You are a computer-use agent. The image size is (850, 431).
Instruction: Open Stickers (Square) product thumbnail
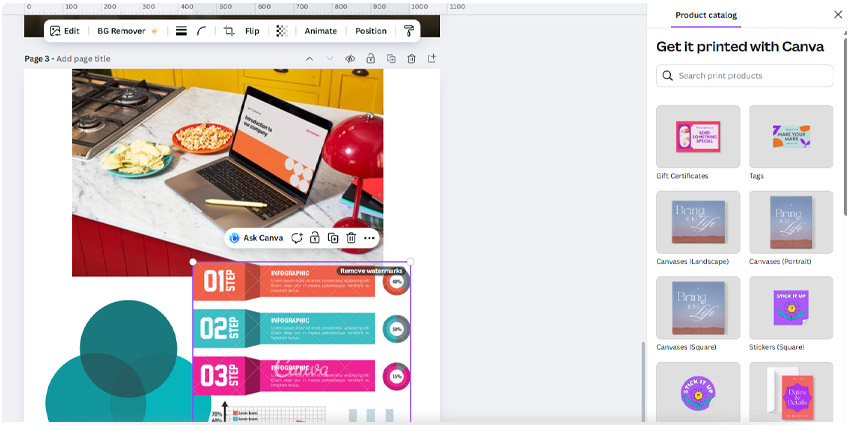click(791, 307)
